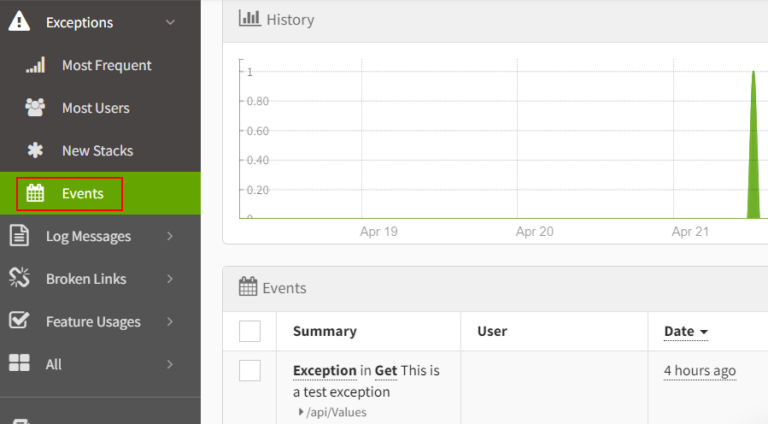Click the Most Frequent bar chart icon
768x424 pixels.
35,65
